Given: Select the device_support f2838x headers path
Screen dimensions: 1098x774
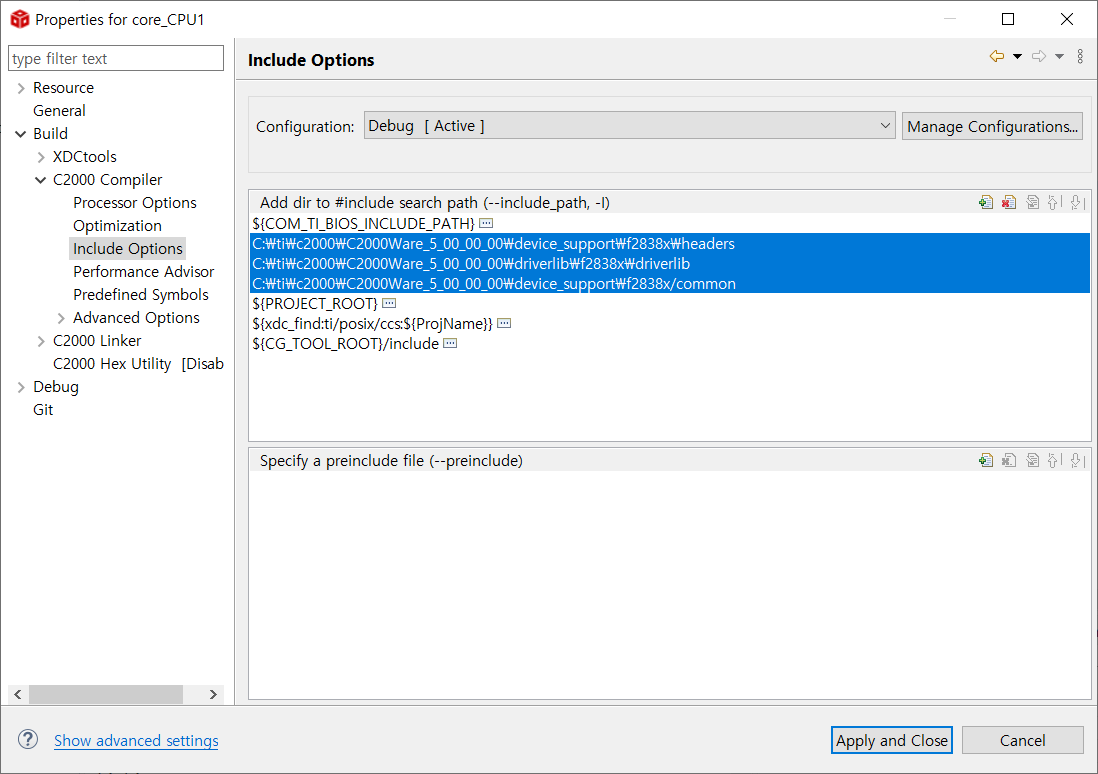Looking at the screenshot, I should (669, 244).
